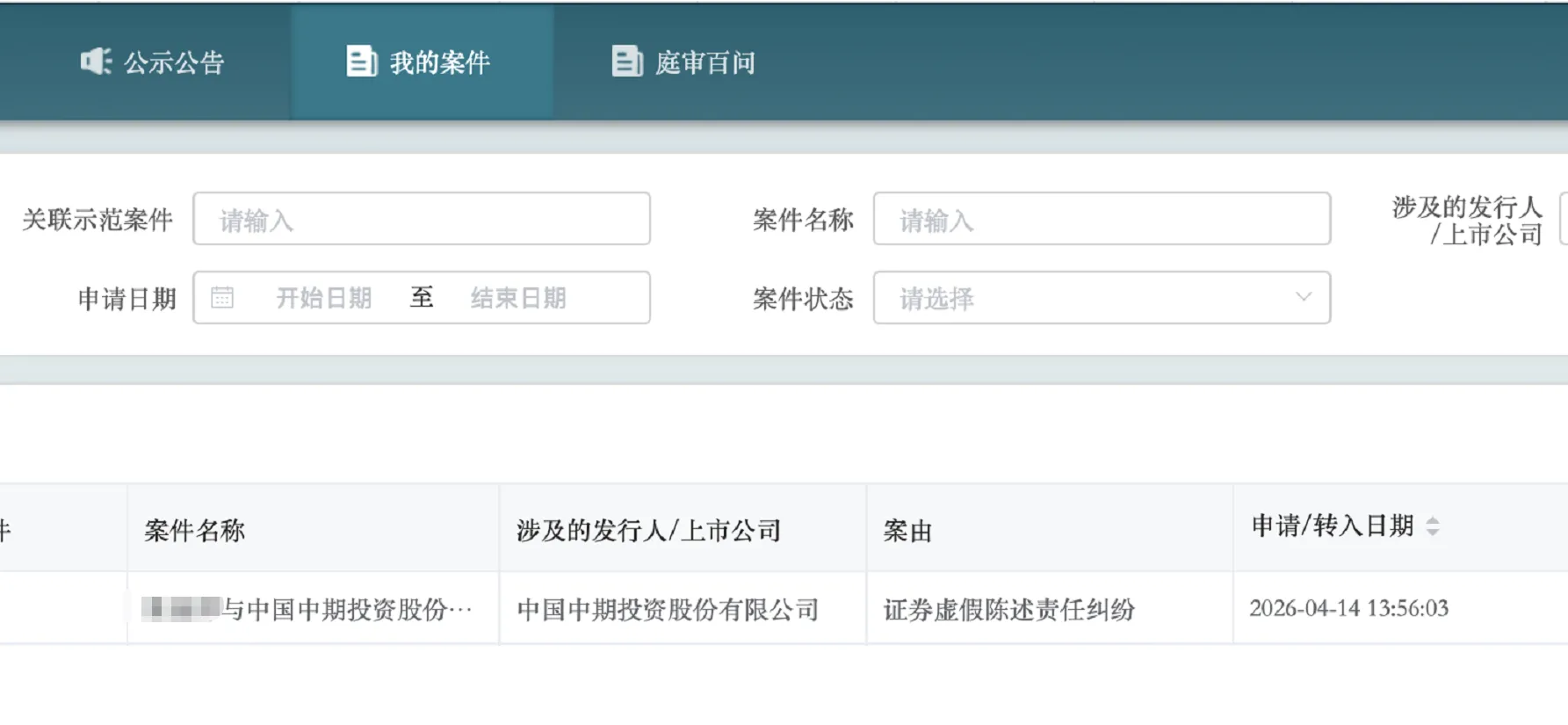Sort by 申请/转入日期 arrows icon

pos(1433,526)
